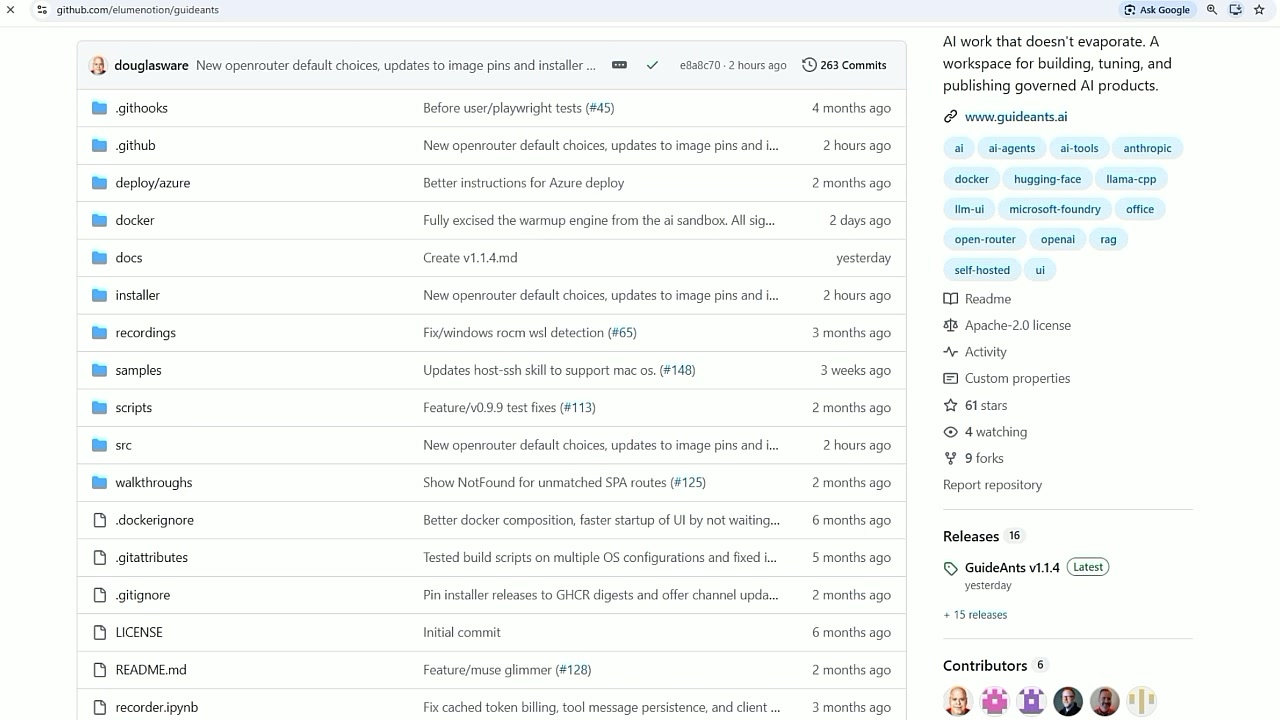Viewport: 1280px width, 720px height.
Task: Open the .github folder
Action: [x=135, y=145]
